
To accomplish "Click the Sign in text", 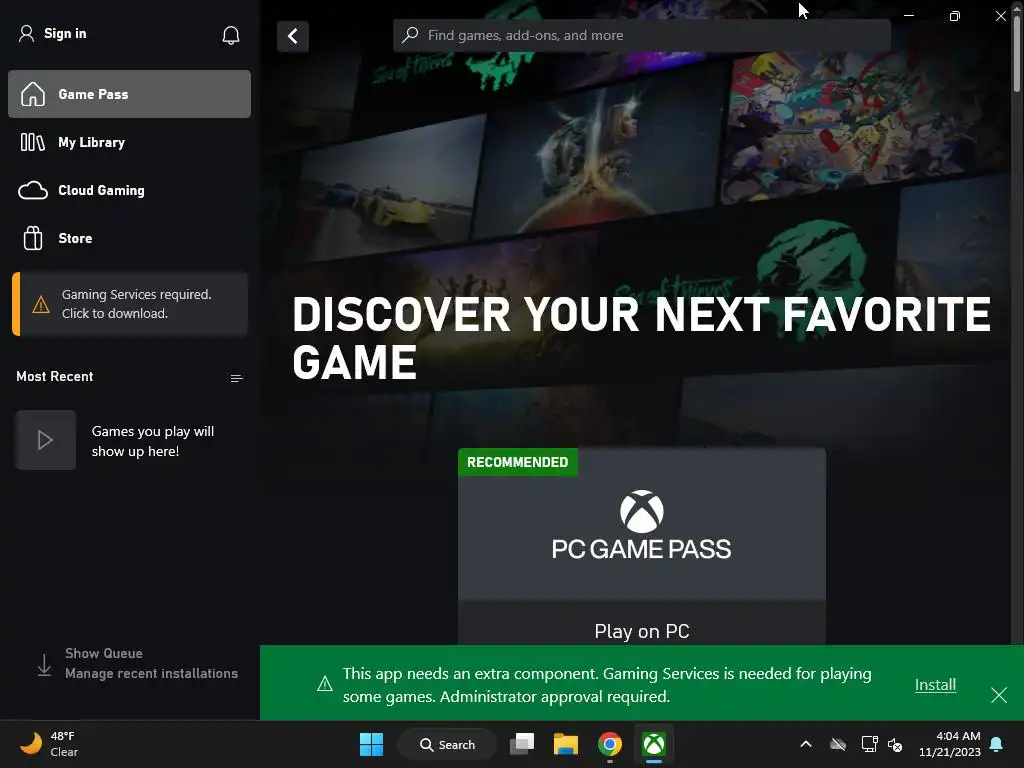I will [x=65, y=33].
